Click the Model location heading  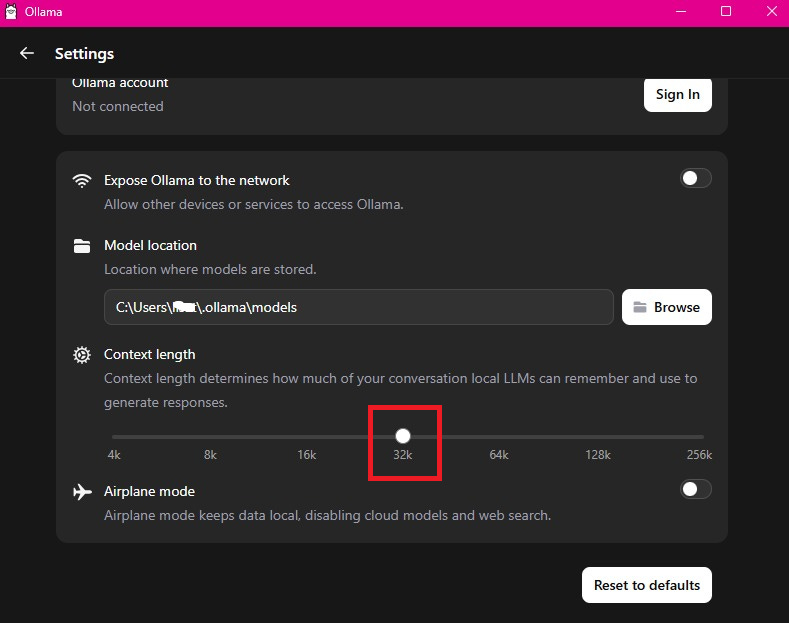click(150, 245)
